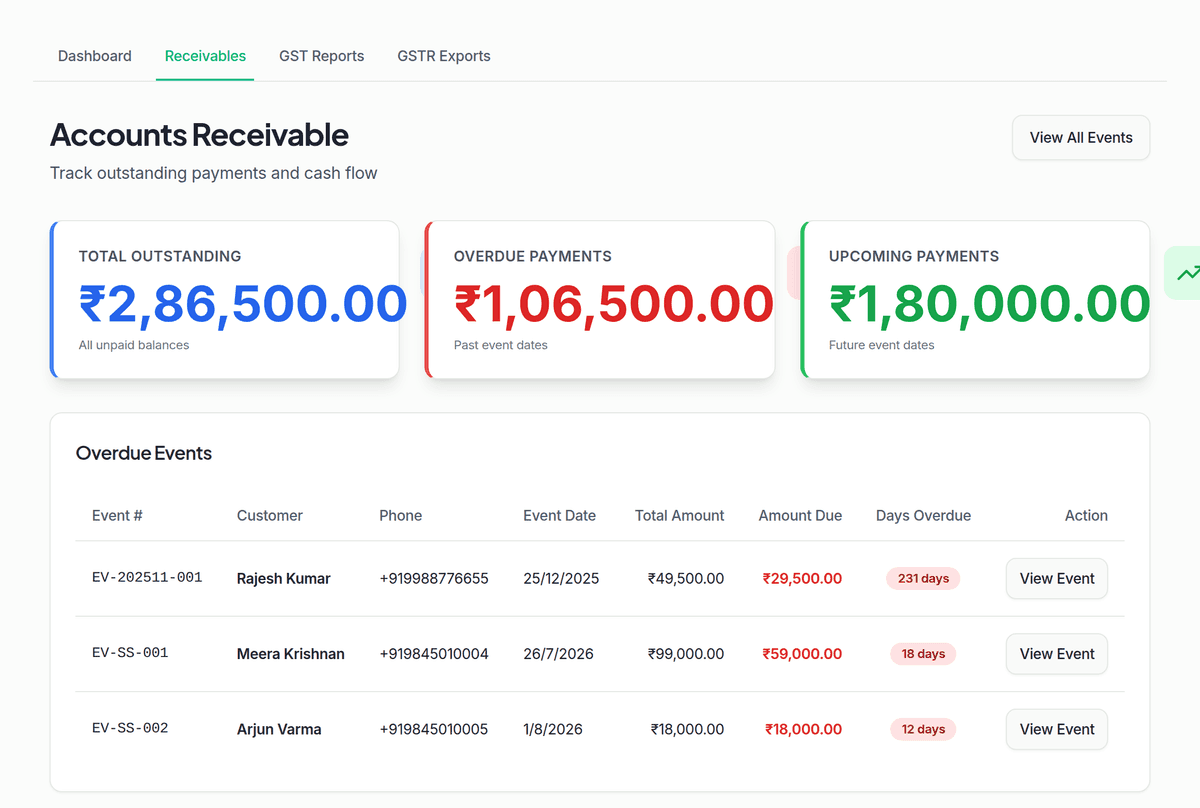Click total amount ₹49,500.00
Screen dimensions: 1200x808
pos(686,578)
